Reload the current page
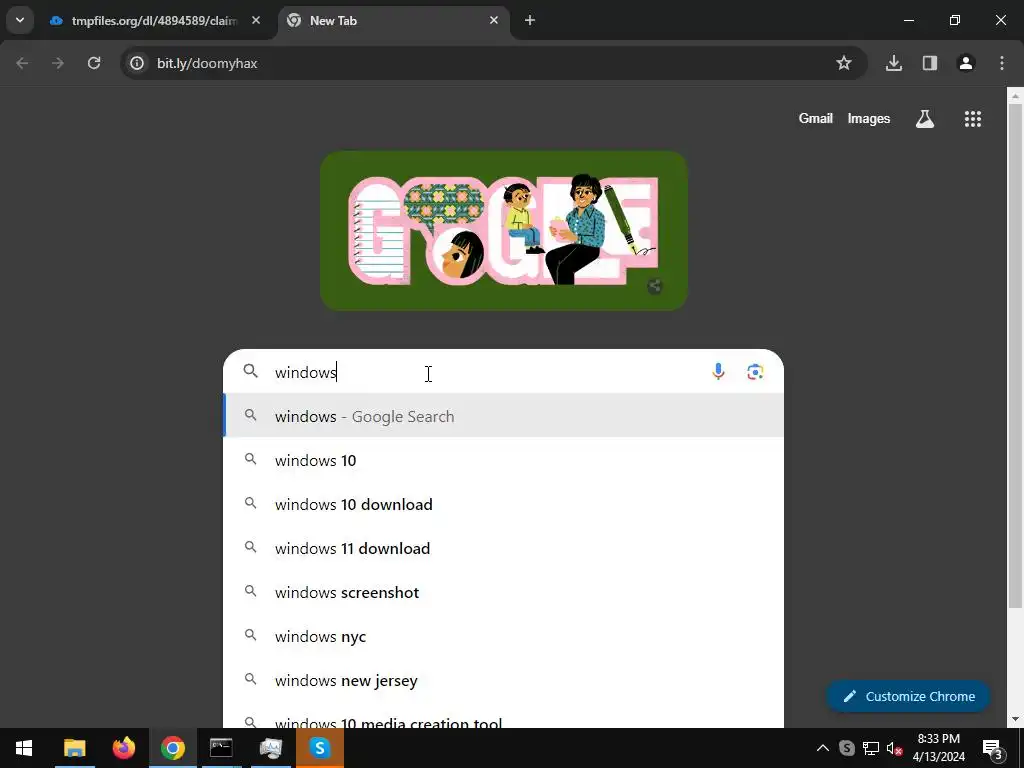 [94, 63]
